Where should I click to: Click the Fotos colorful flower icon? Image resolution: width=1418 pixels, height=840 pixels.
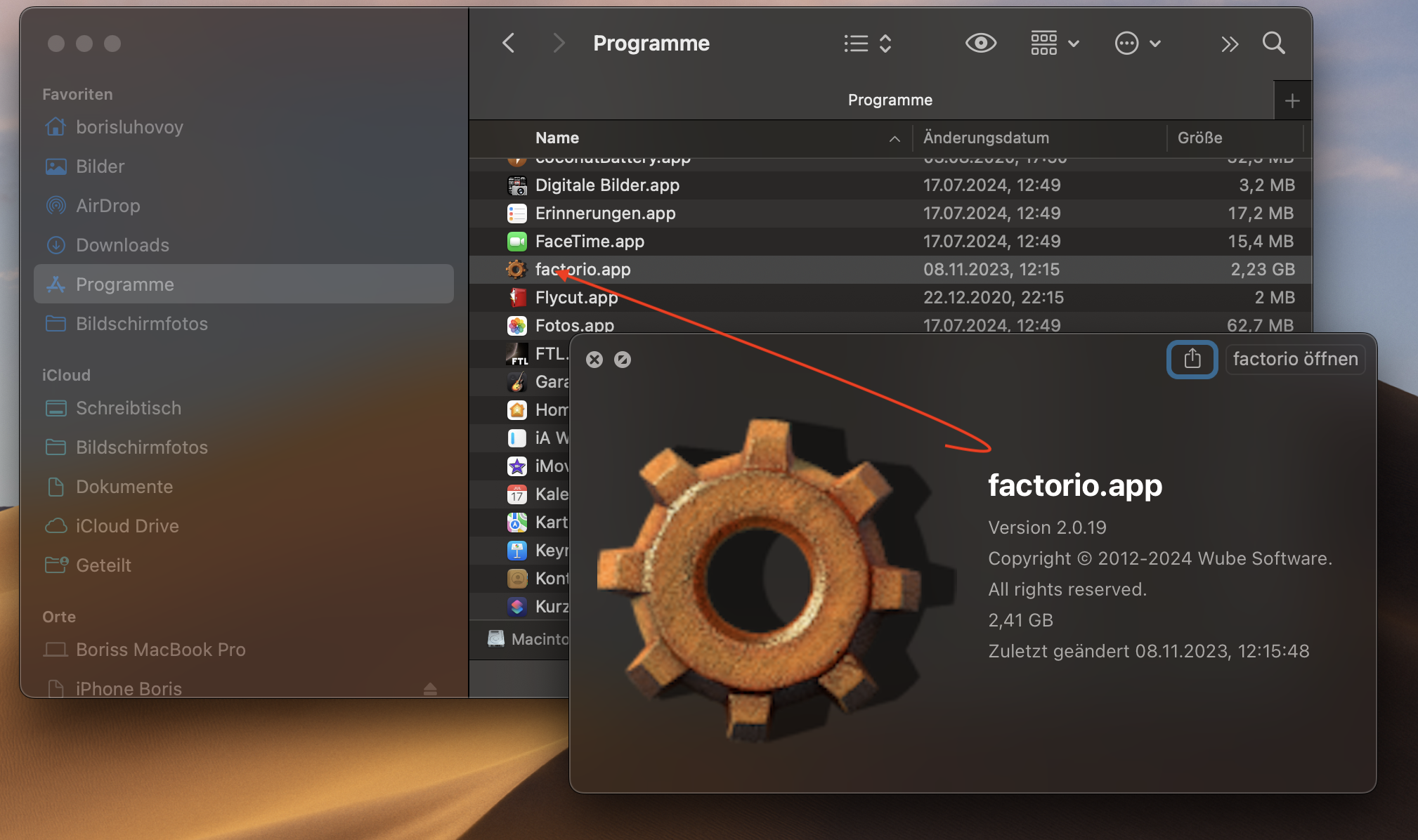pos(517,326)
